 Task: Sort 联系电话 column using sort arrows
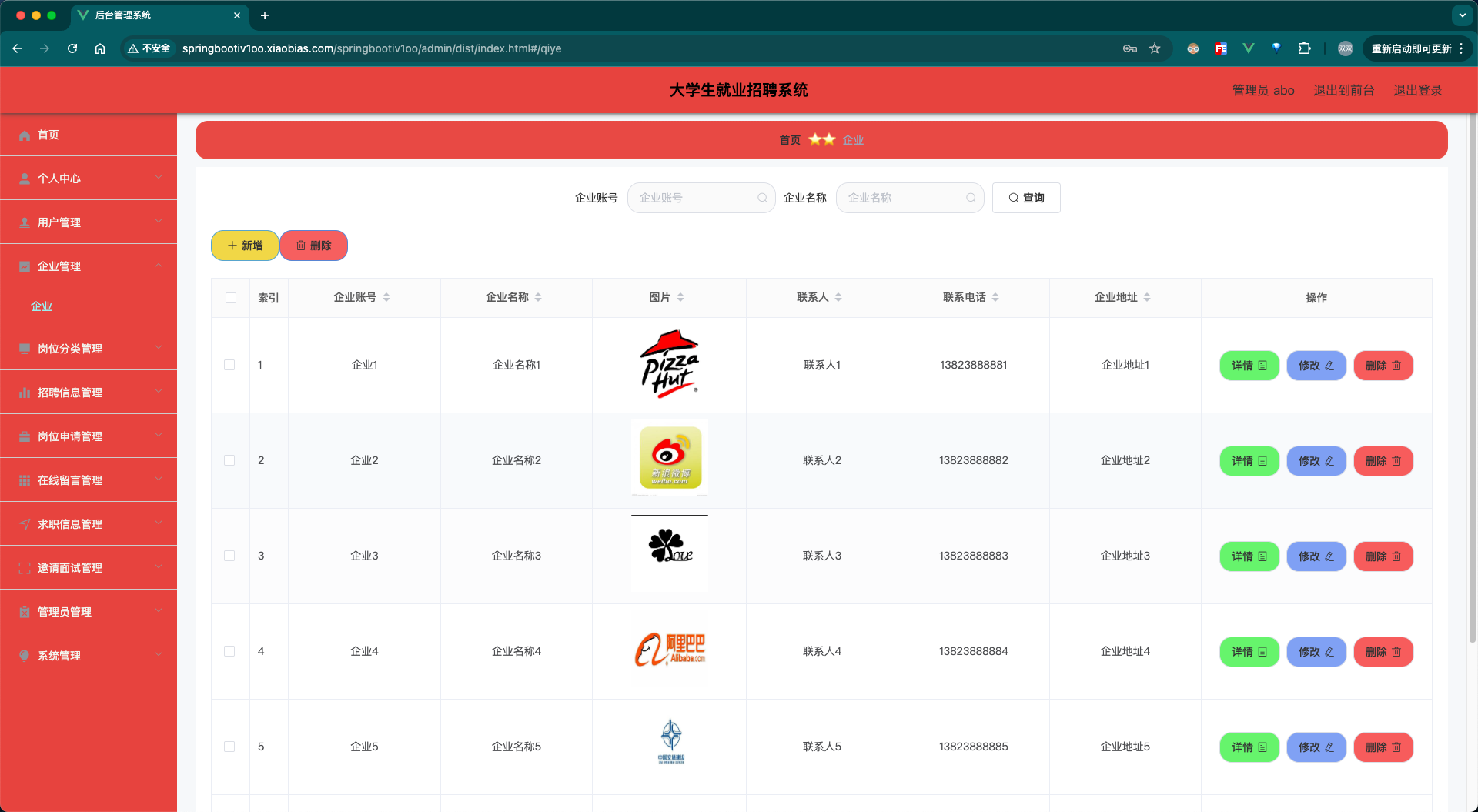(x=995, y=297)
